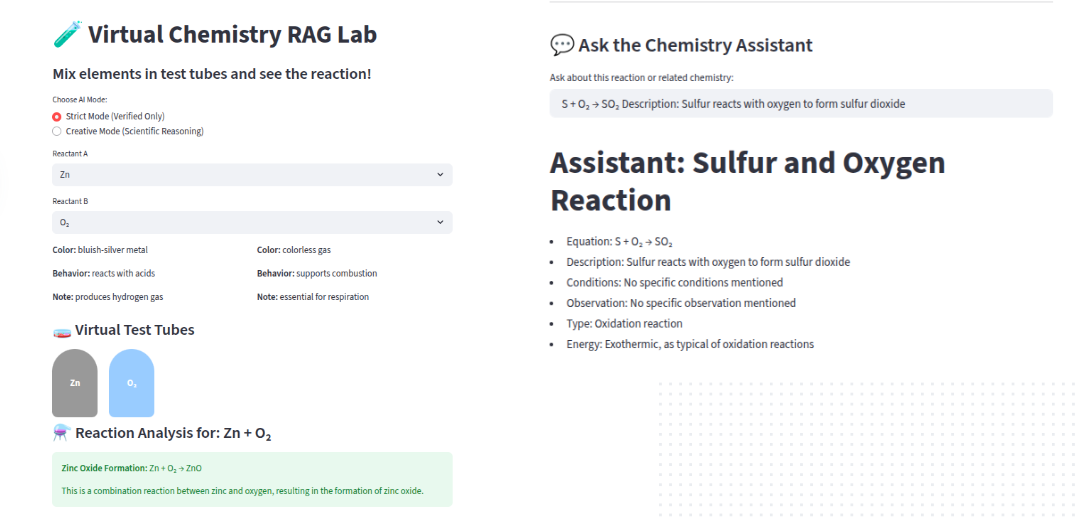Image resolution: width=1076 pixels, height=517 pixels.
Task: Click the blue O₂ test tube
Action: point(132,382)
